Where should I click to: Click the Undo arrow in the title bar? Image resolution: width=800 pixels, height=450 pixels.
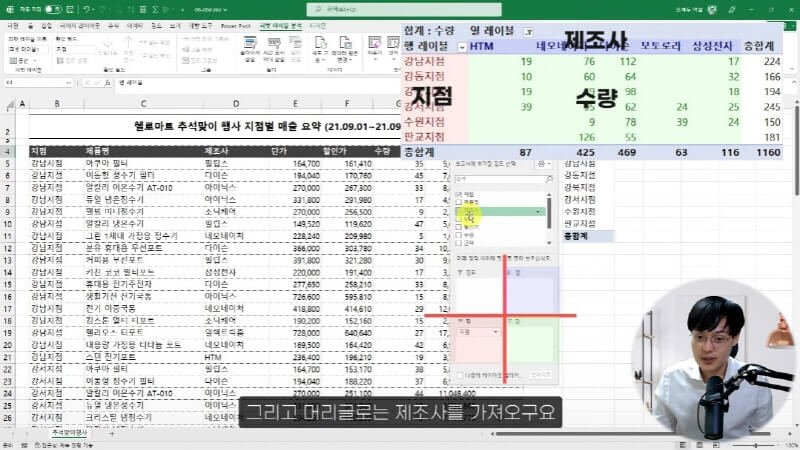pyautogui.click(x=86, y=10)
